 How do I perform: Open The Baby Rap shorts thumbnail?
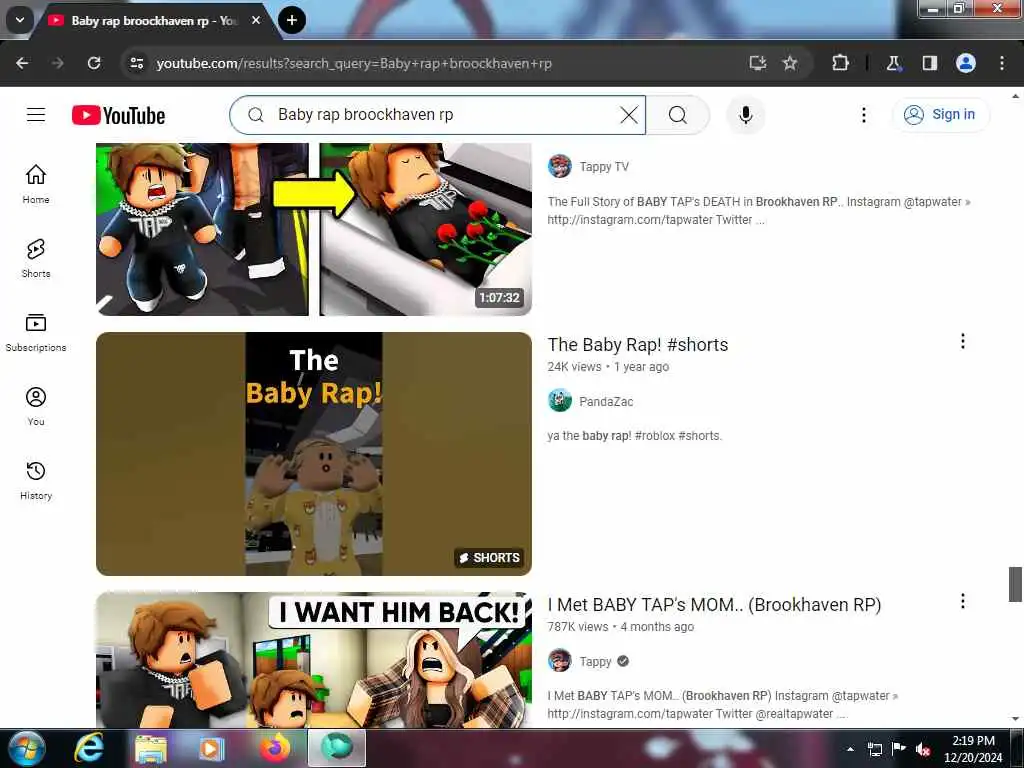pyautogui.click(x=313, y=454)
